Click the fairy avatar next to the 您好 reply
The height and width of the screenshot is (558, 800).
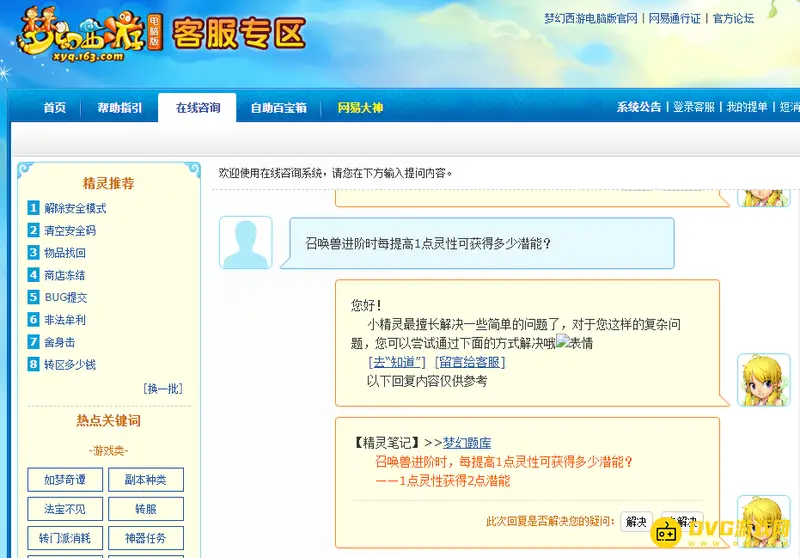(763, 380)
